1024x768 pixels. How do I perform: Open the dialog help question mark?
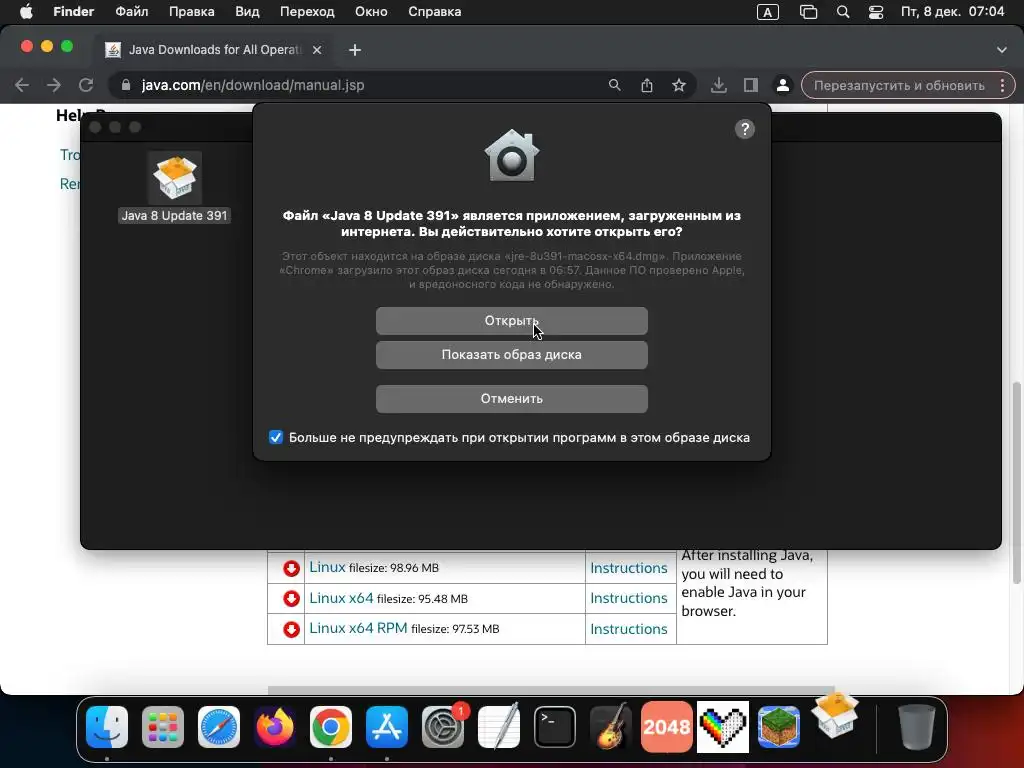tap(744, 129)
